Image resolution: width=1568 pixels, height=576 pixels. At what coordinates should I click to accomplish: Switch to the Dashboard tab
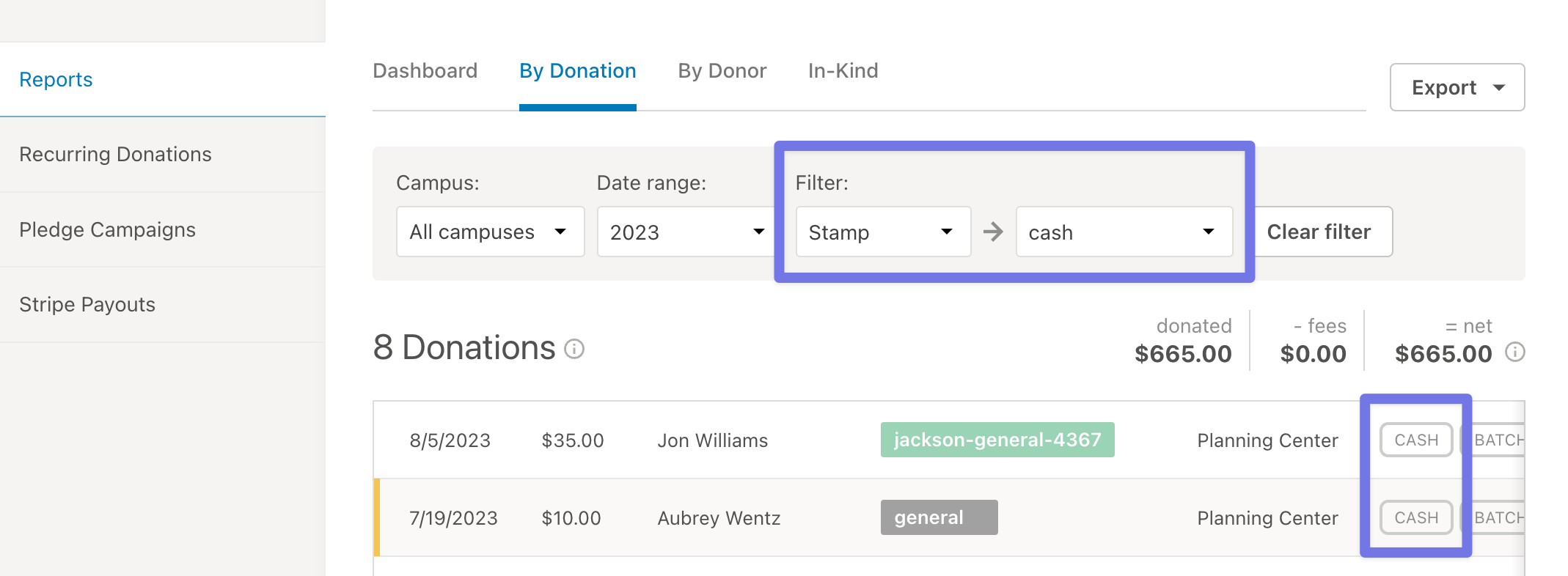(425, 71)
